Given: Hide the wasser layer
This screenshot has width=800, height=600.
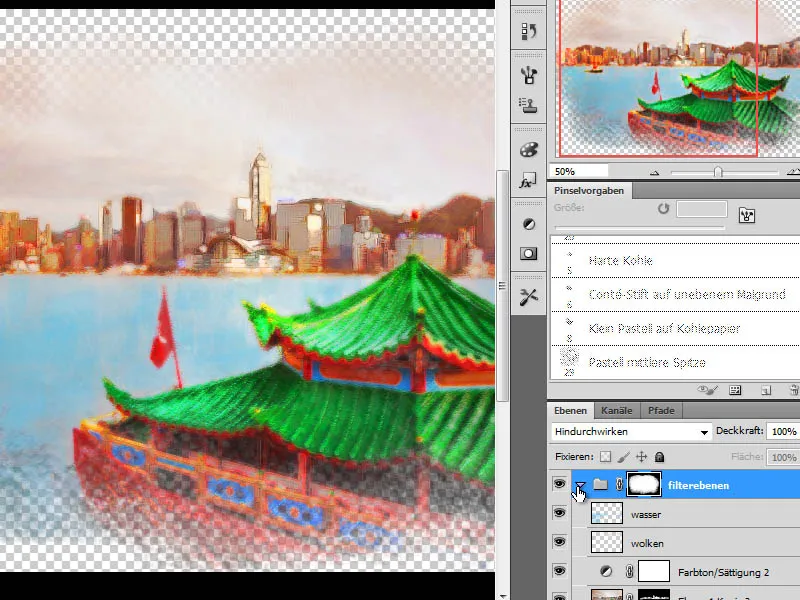Looking at the screenshot, I should pyautogui.click(x=559, y=513).
